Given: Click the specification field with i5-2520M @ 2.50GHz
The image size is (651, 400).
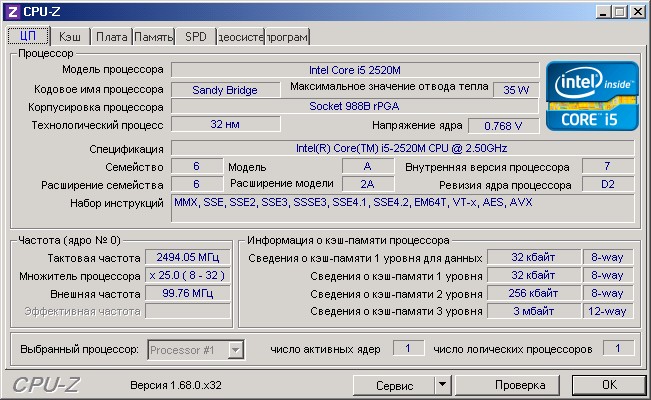Looking at the screenshot, I should click(x=402, y=148).
